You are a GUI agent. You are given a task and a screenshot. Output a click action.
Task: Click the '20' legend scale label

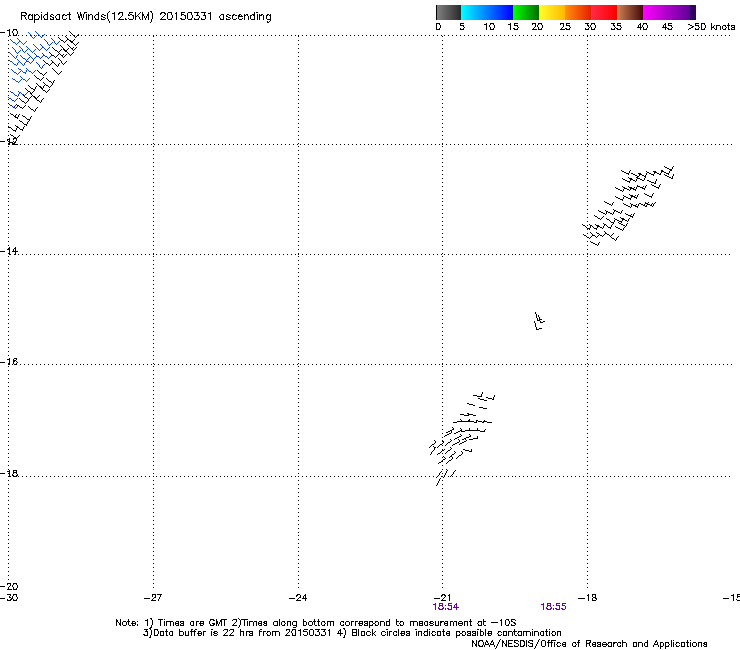(537, 27)
